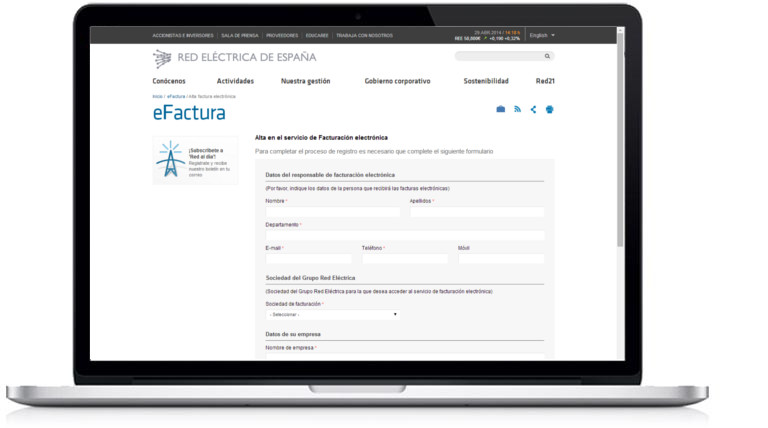768x428 pixels.
Task: Open the English language dropdown
Action: point(542,35)
